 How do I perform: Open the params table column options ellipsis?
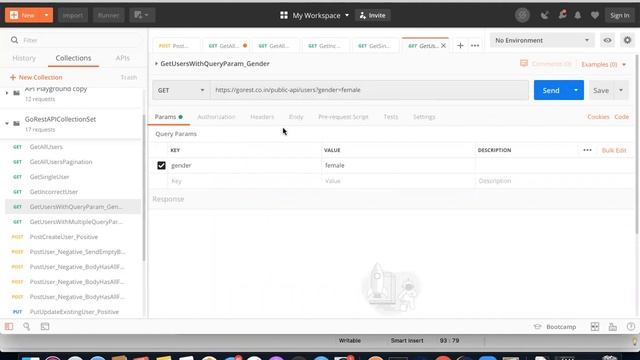[x=587, y=150]
